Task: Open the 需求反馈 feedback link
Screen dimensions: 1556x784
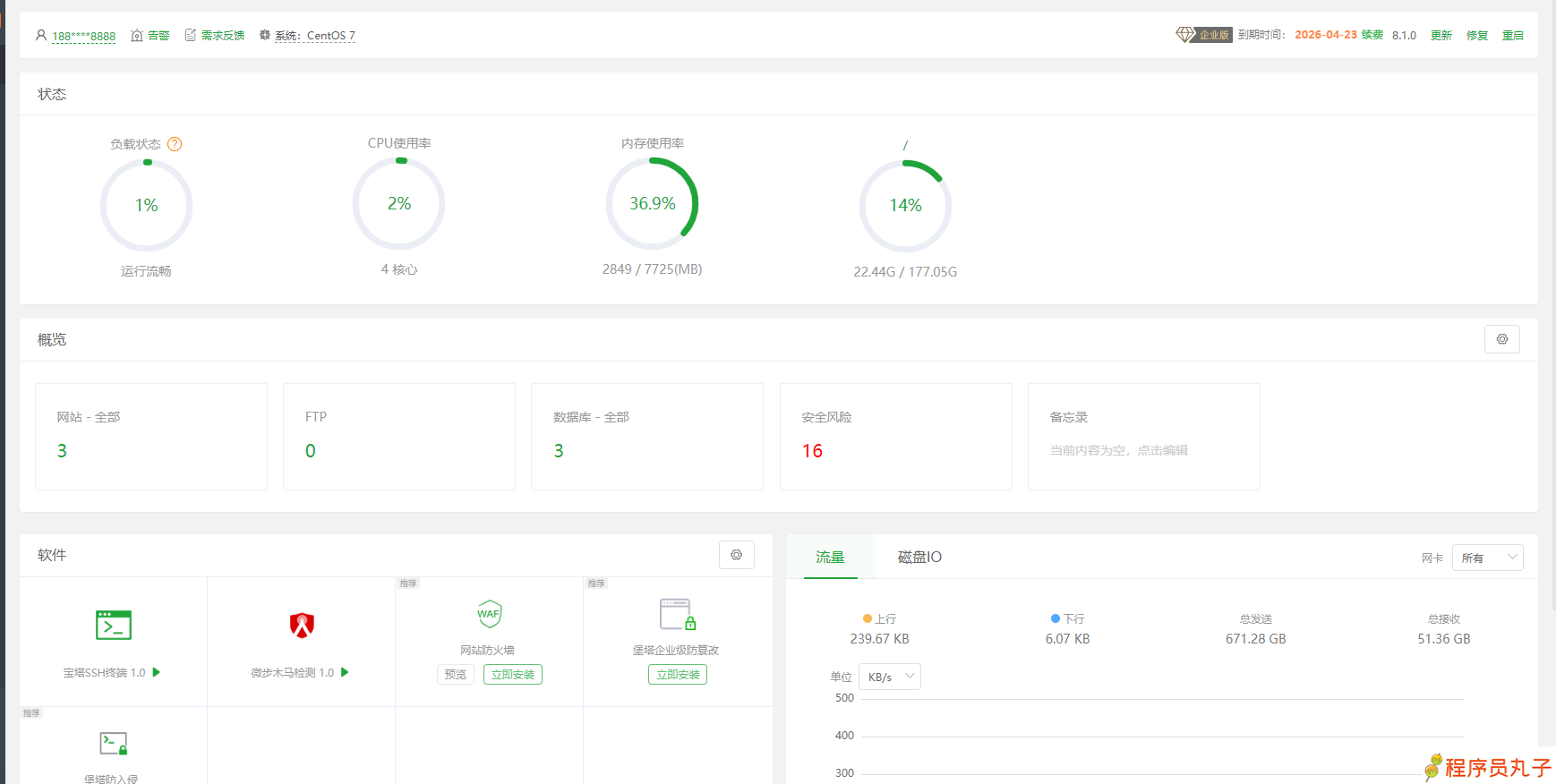Action: [223, 36]
